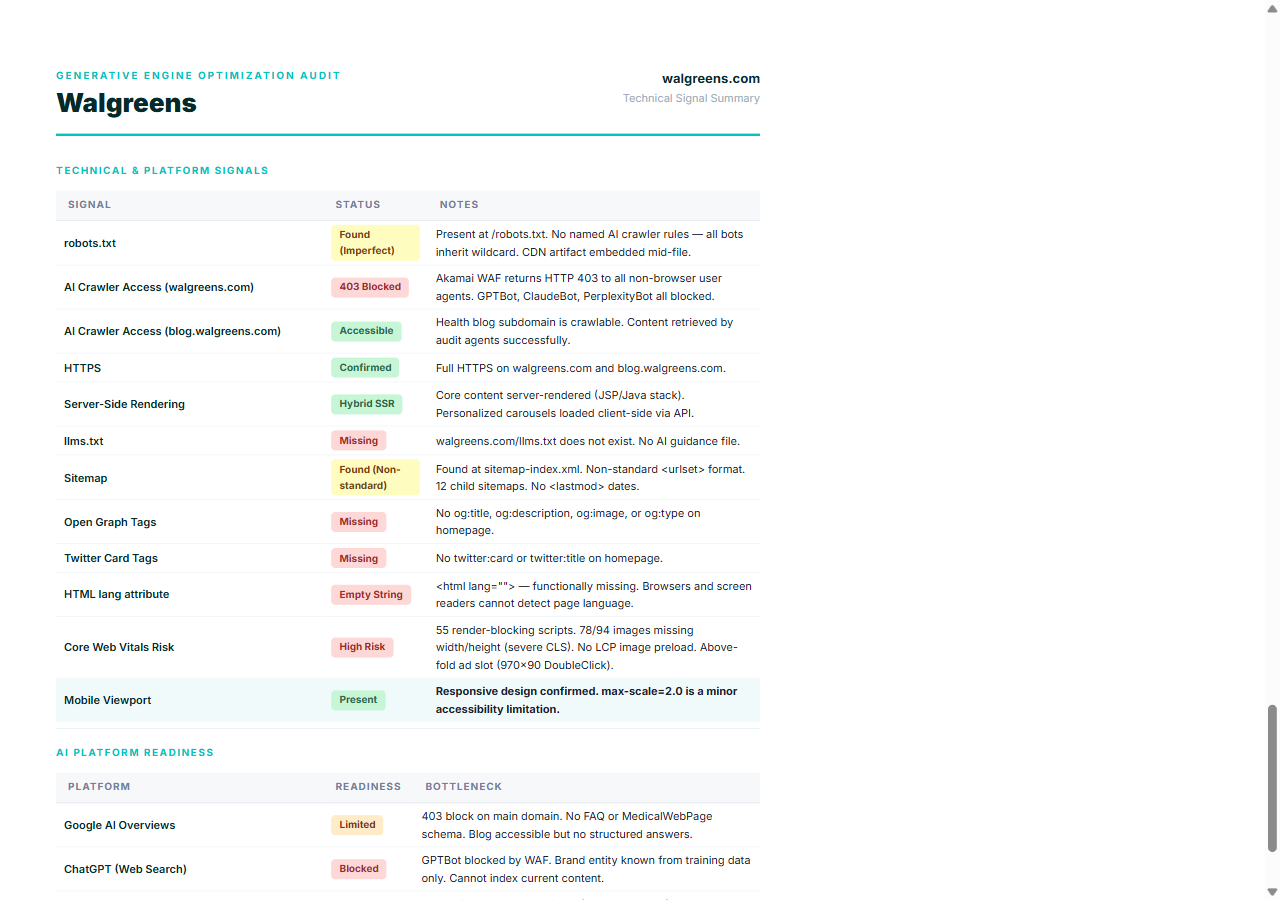Click Server-Side Rendering label
The image size is (1280, 900).
(124, 404)
